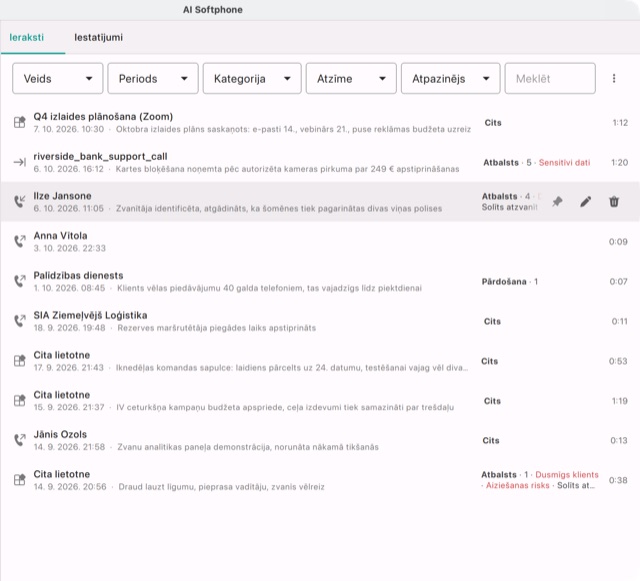Click the app icon of the 17. 9. 2026. 21:43 recording
This screenshot has width=640, height=581.
click(20, 361)
